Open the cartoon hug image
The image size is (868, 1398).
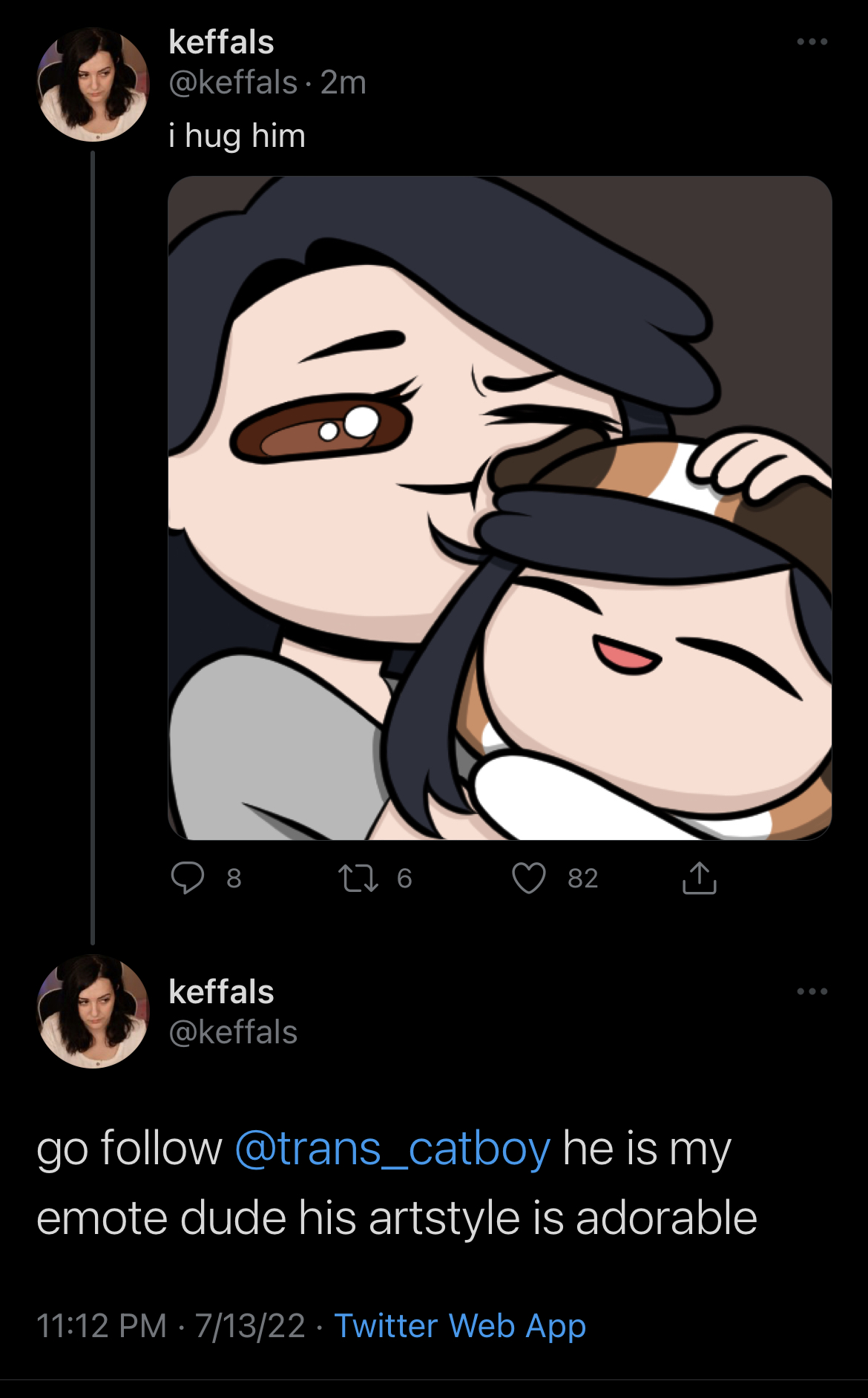500,508
